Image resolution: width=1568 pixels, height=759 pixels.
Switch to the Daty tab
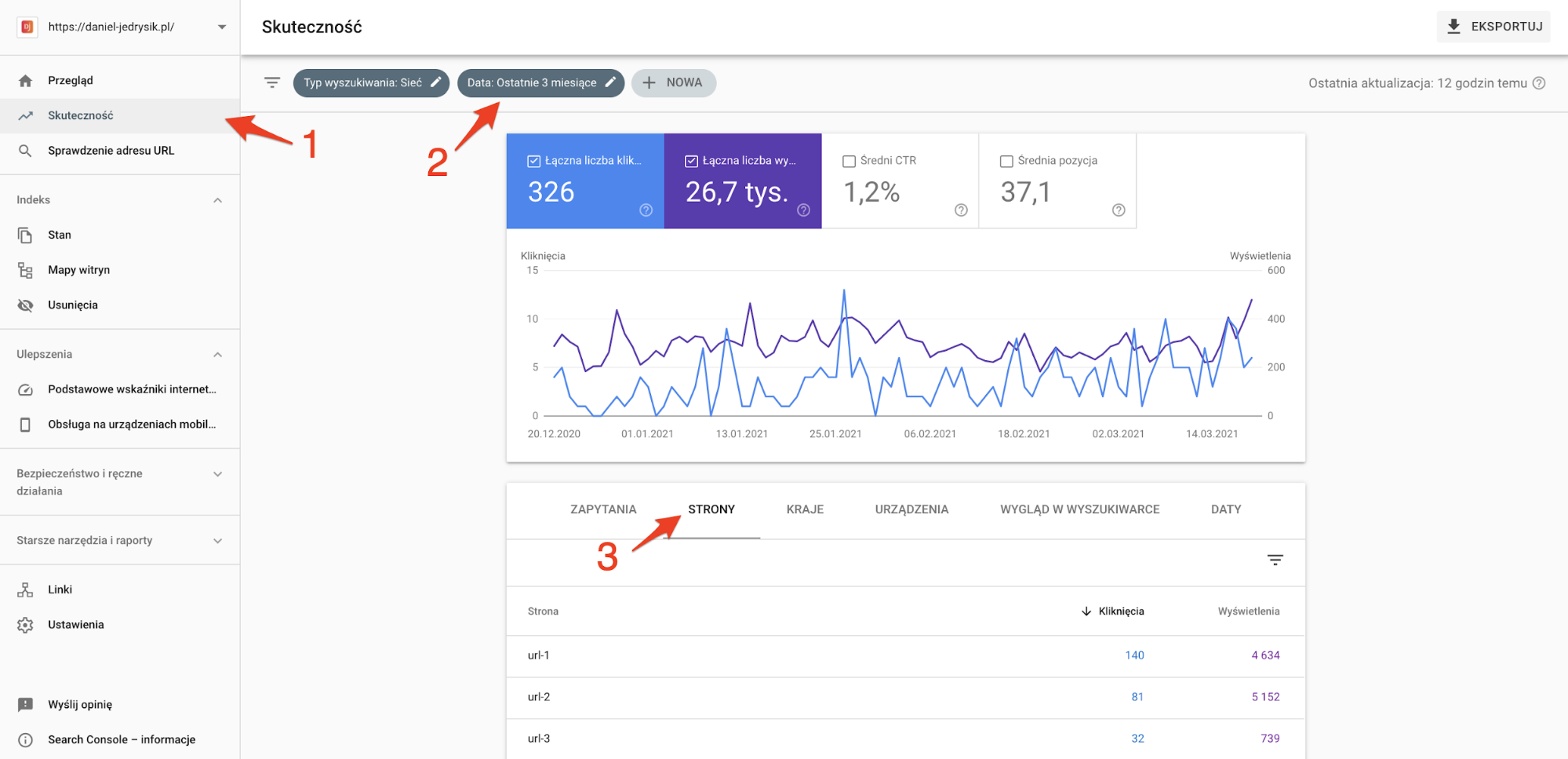click(x=1226, y=509)
